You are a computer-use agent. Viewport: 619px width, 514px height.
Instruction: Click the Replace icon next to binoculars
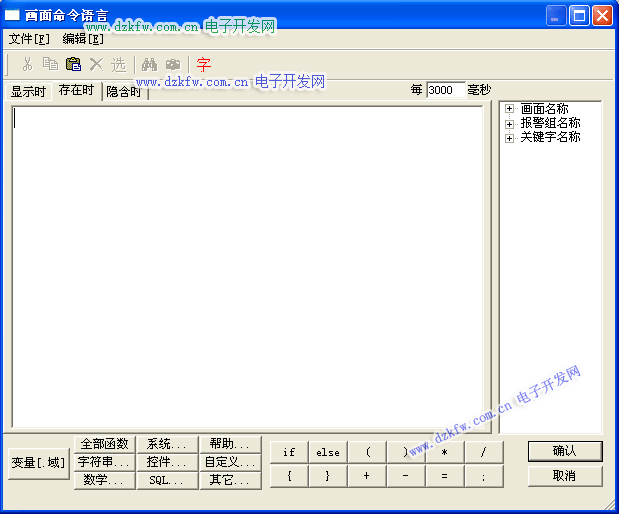point(173,64)
